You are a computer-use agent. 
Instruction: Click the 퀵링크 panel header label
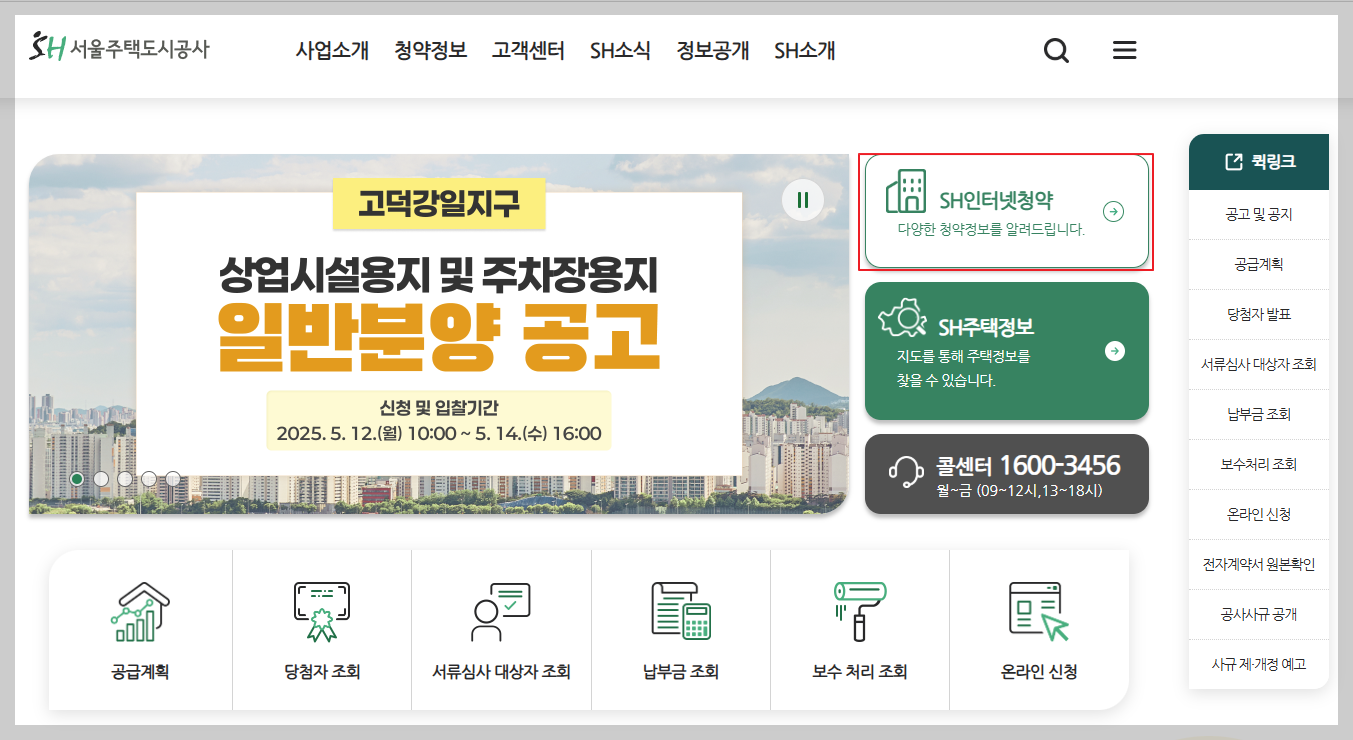(1273, 161)
